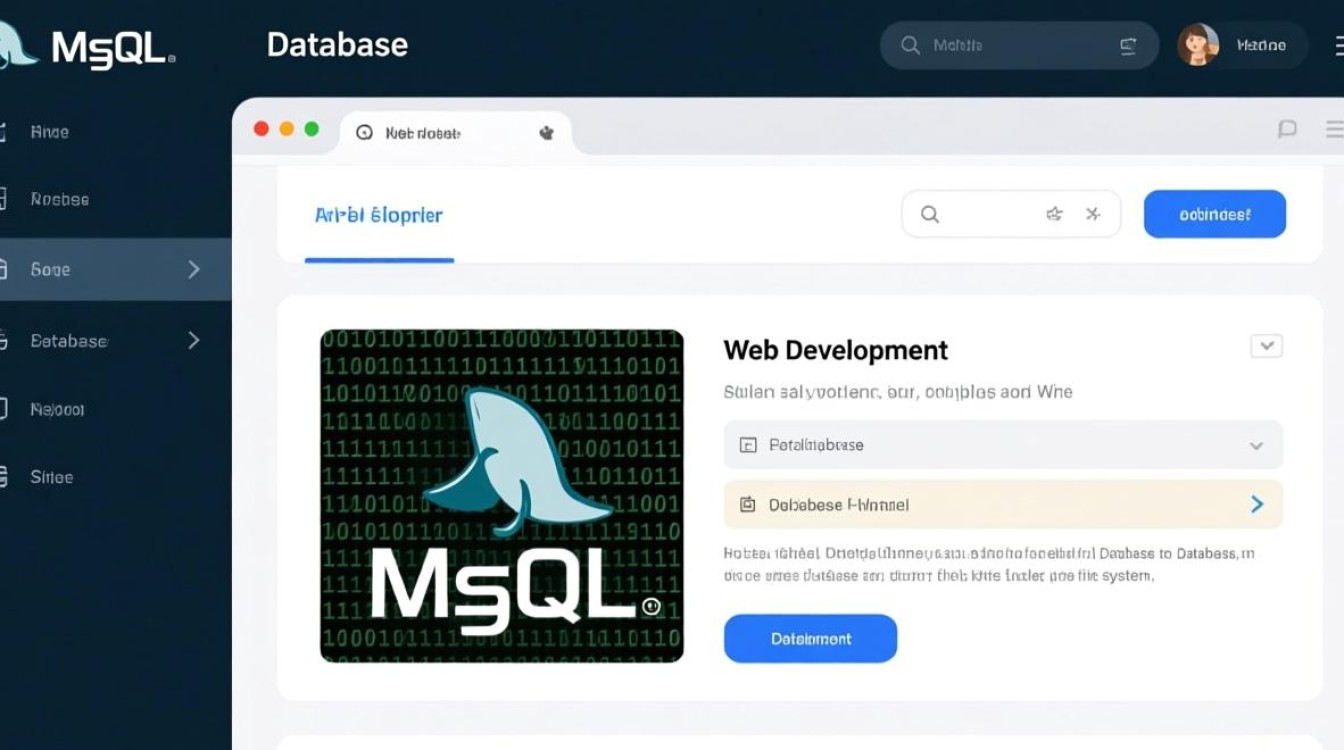Click the star icon beside the card search field

click(x=1053, y=213)
